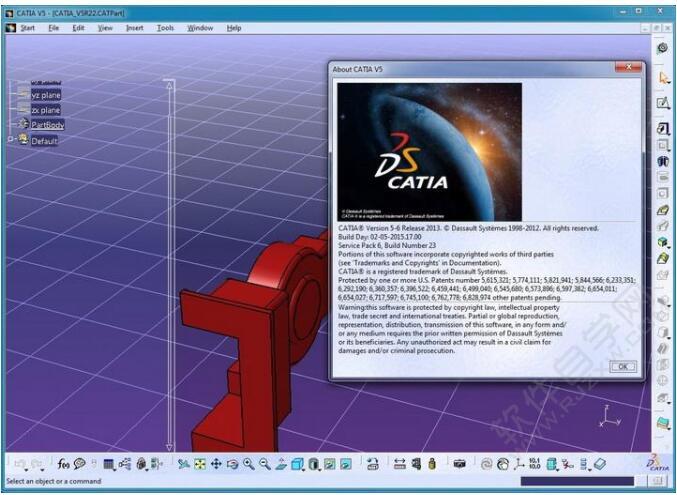The width and height of the screenshot is (677, 495).
Task: Click the comment bubble icon in bottom toolbar
Action: (79, 464)
